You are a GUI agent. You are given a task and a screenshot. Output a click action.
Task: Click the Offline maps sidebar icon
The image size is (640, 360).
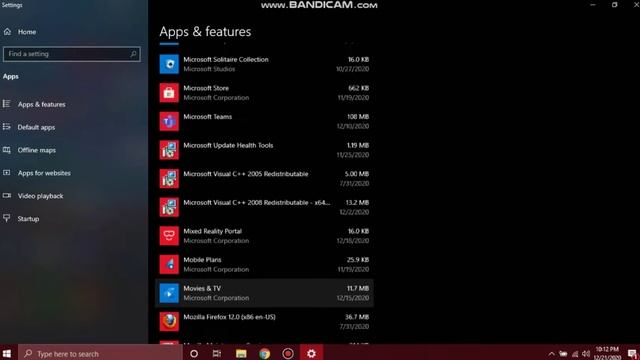pyautogui.click(x=7, y=150)
